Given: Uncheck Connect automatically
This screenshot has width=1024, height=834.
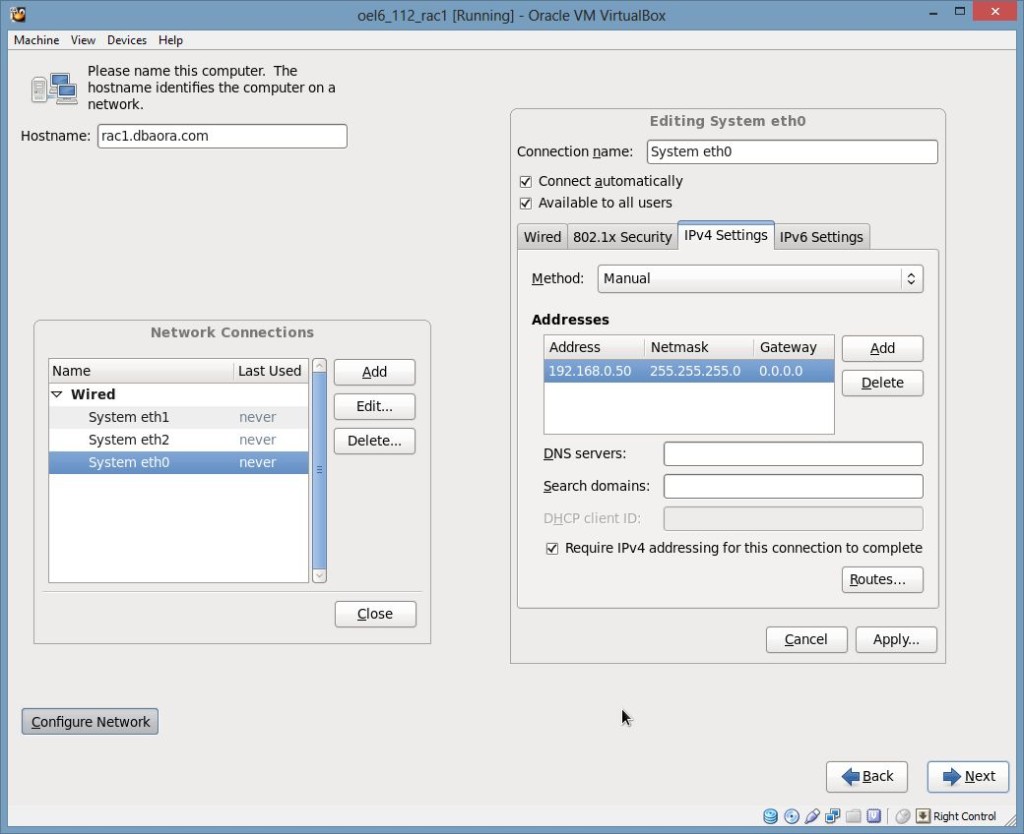Looking at the screenshot, I should pos(526,182).
